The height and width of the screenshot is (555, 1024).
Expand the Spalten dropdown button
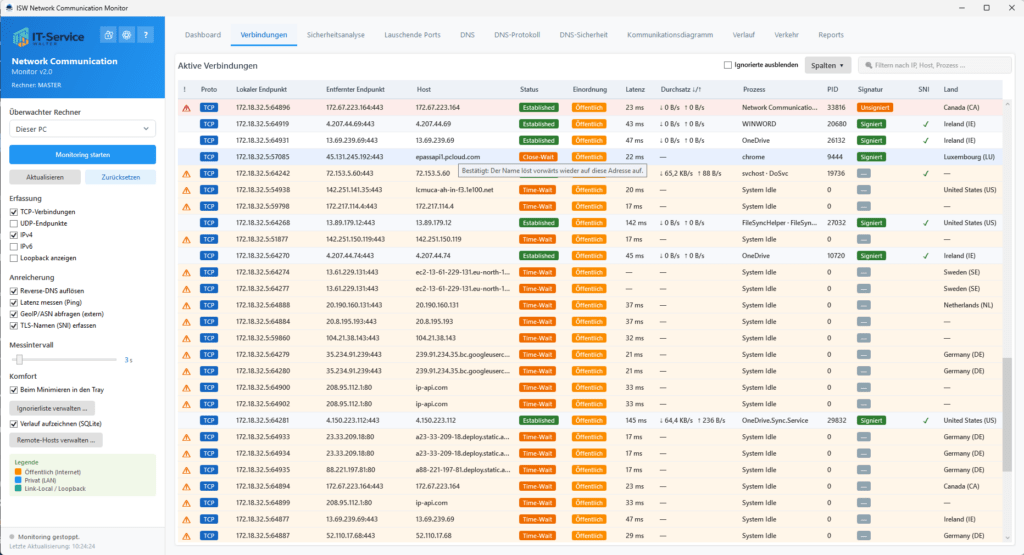click(x=827, y=65)
